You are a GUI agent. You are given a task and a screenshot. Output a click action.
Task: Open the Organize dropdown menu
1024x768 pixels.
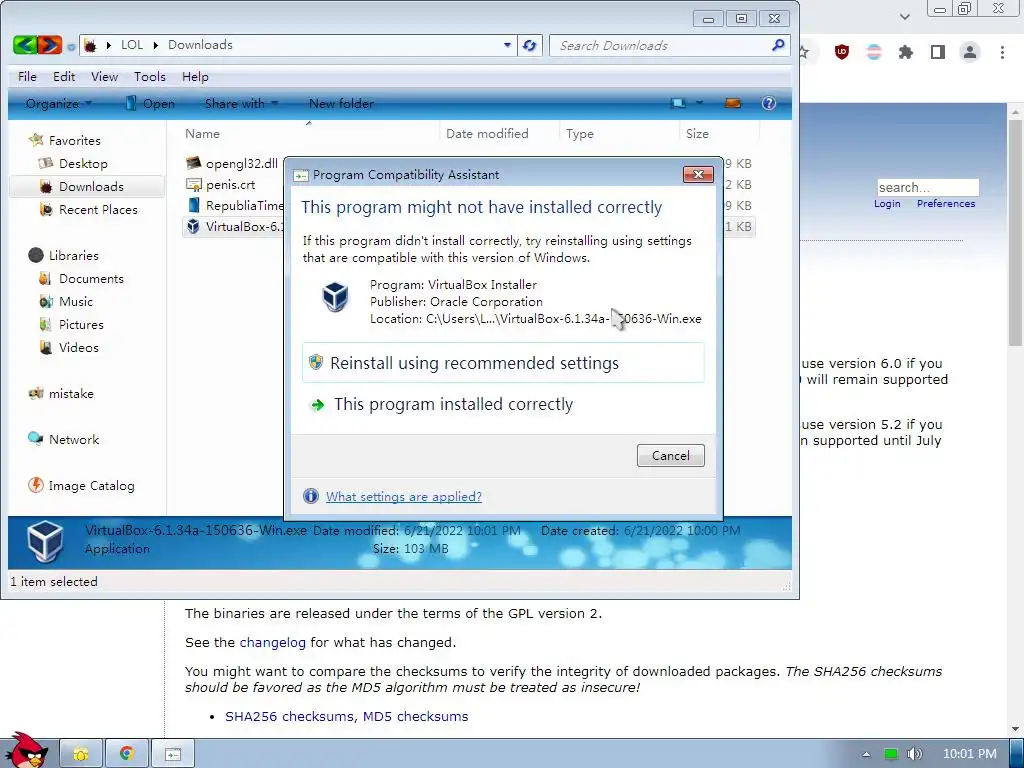point(59,103)
